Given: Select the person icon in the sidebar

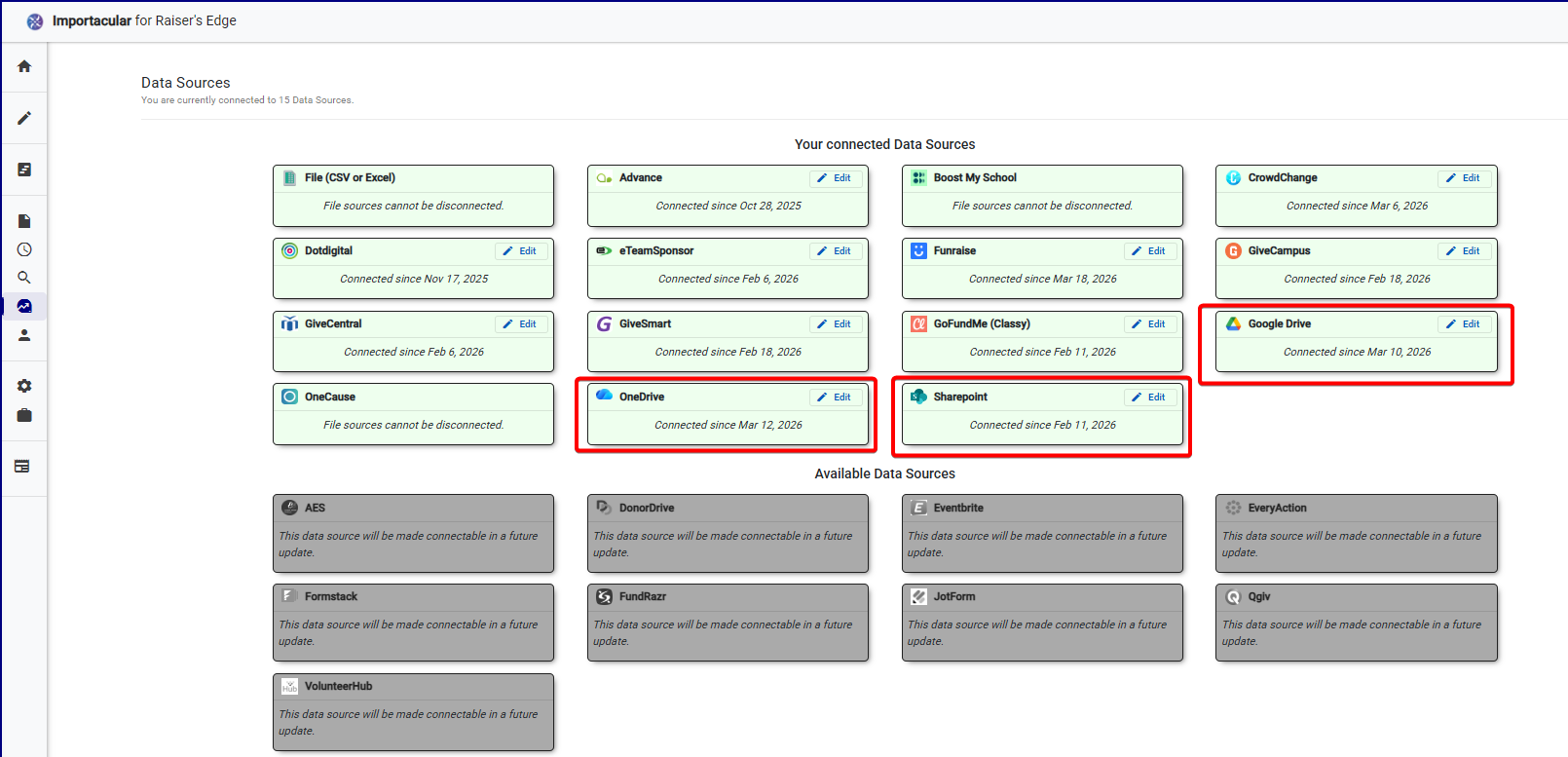Looking at the screenshot, I should pyautogui.click(x=24, y=335).
